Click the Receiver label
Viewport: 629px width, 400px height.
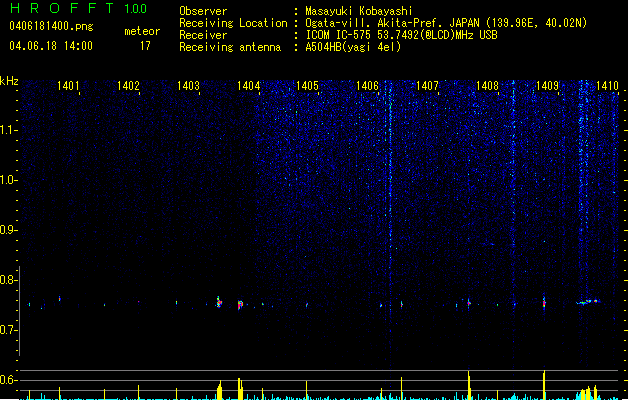pos(203,35)
